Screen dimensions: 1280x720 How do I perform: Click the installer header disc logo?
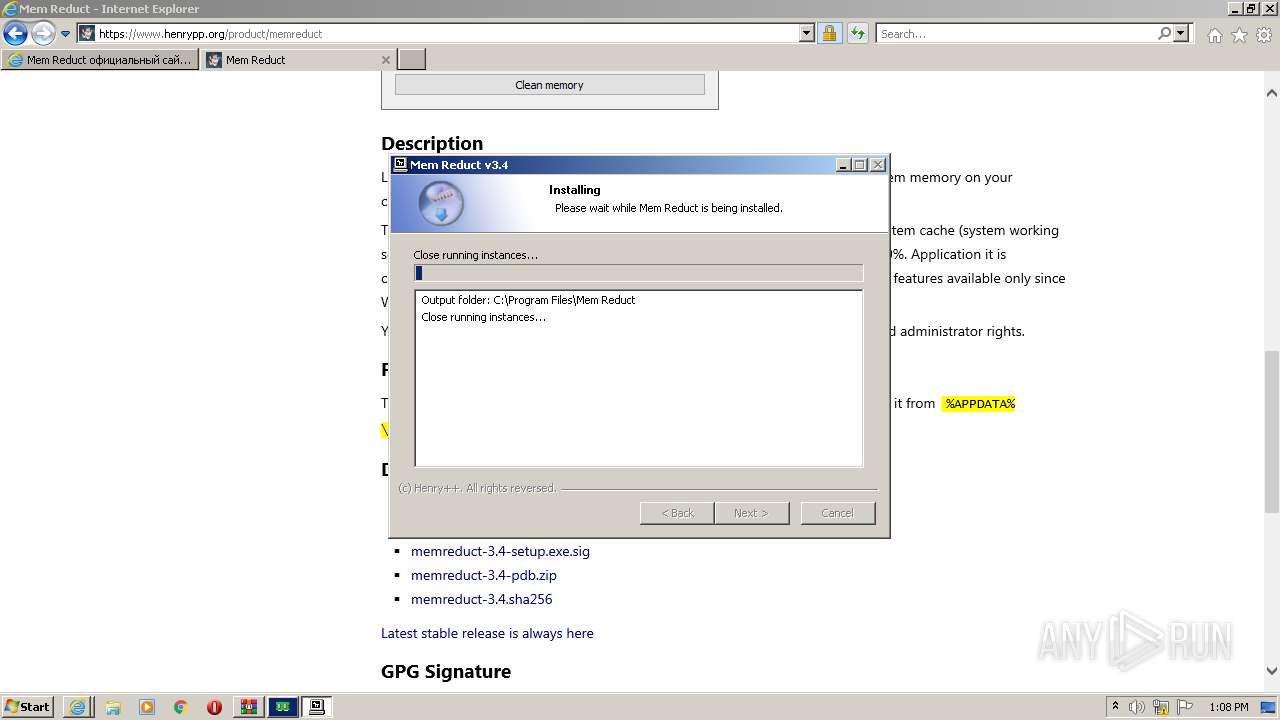[441, 203]
